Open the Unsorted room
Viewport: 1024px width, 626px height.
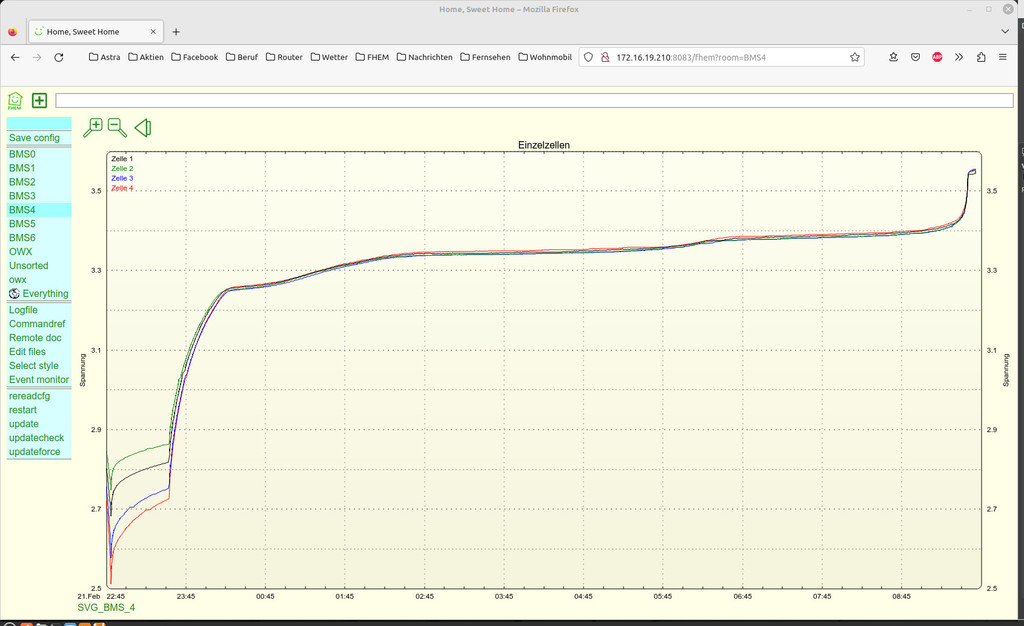point(29,266)
